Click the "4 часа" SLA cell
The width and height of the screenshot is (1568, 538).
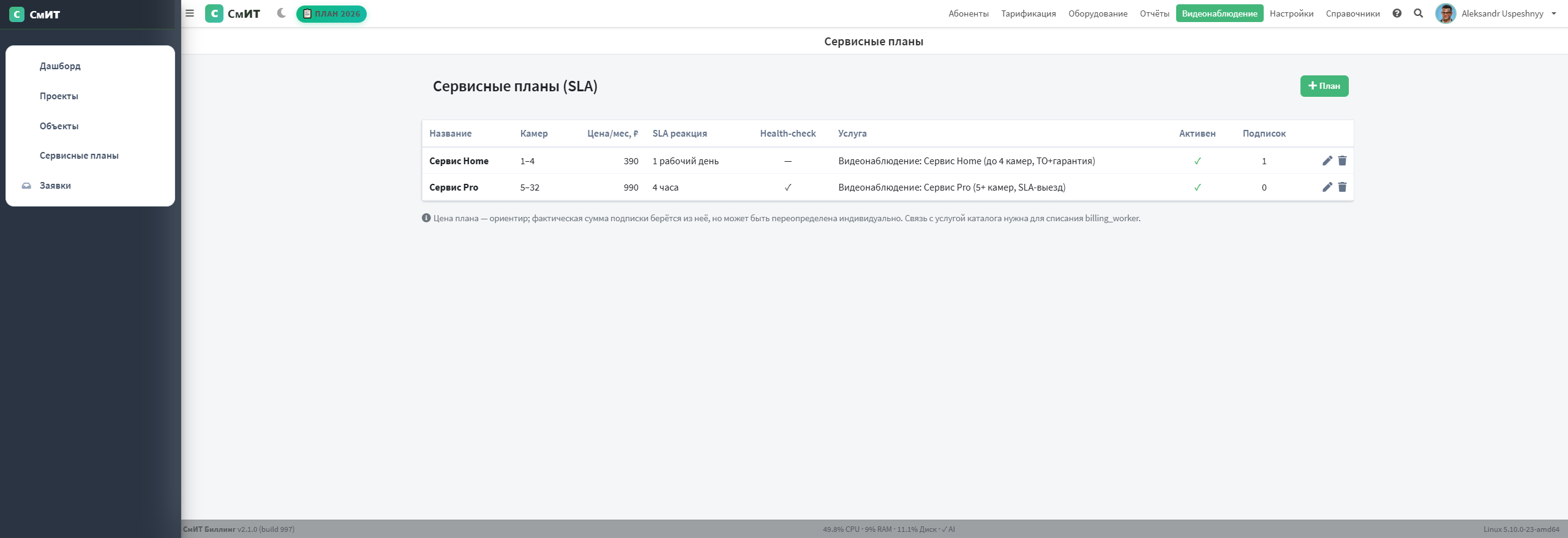click(x=666, y=188)
